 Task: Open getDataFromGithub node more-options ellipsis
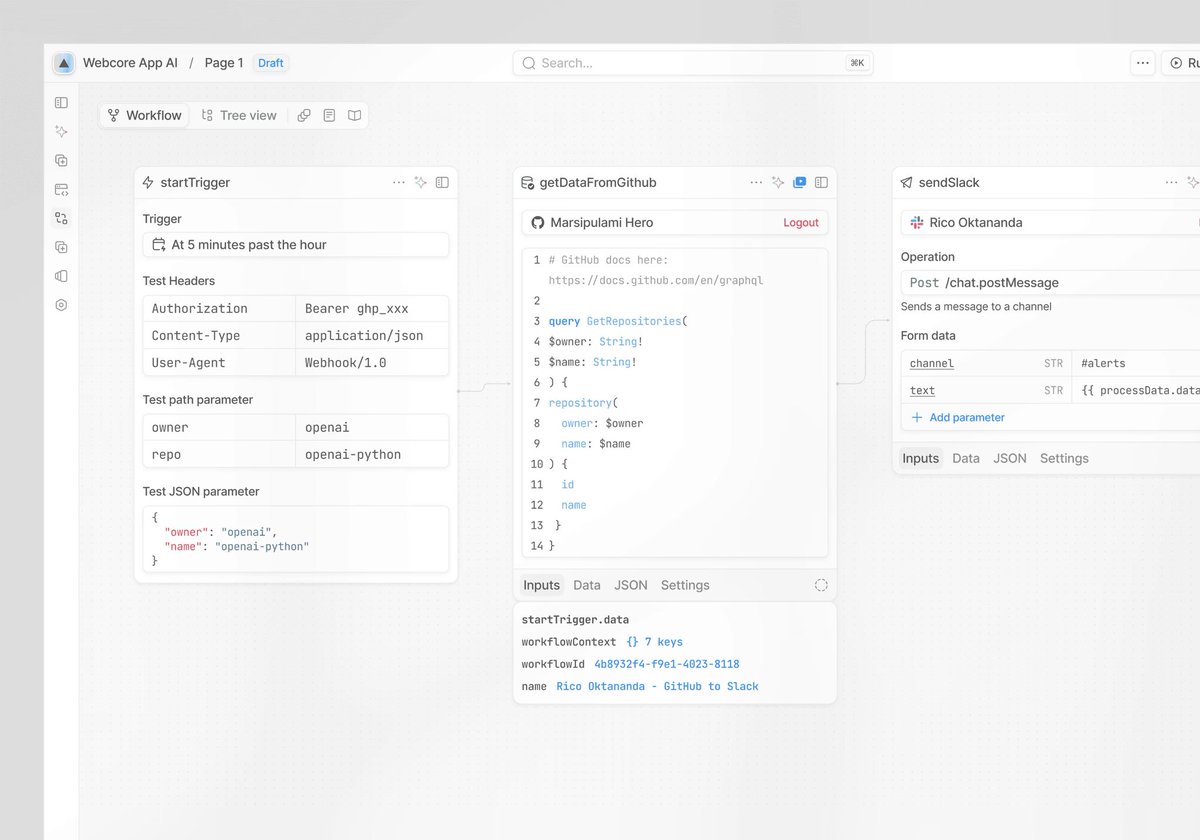click(x=756, y=182)
